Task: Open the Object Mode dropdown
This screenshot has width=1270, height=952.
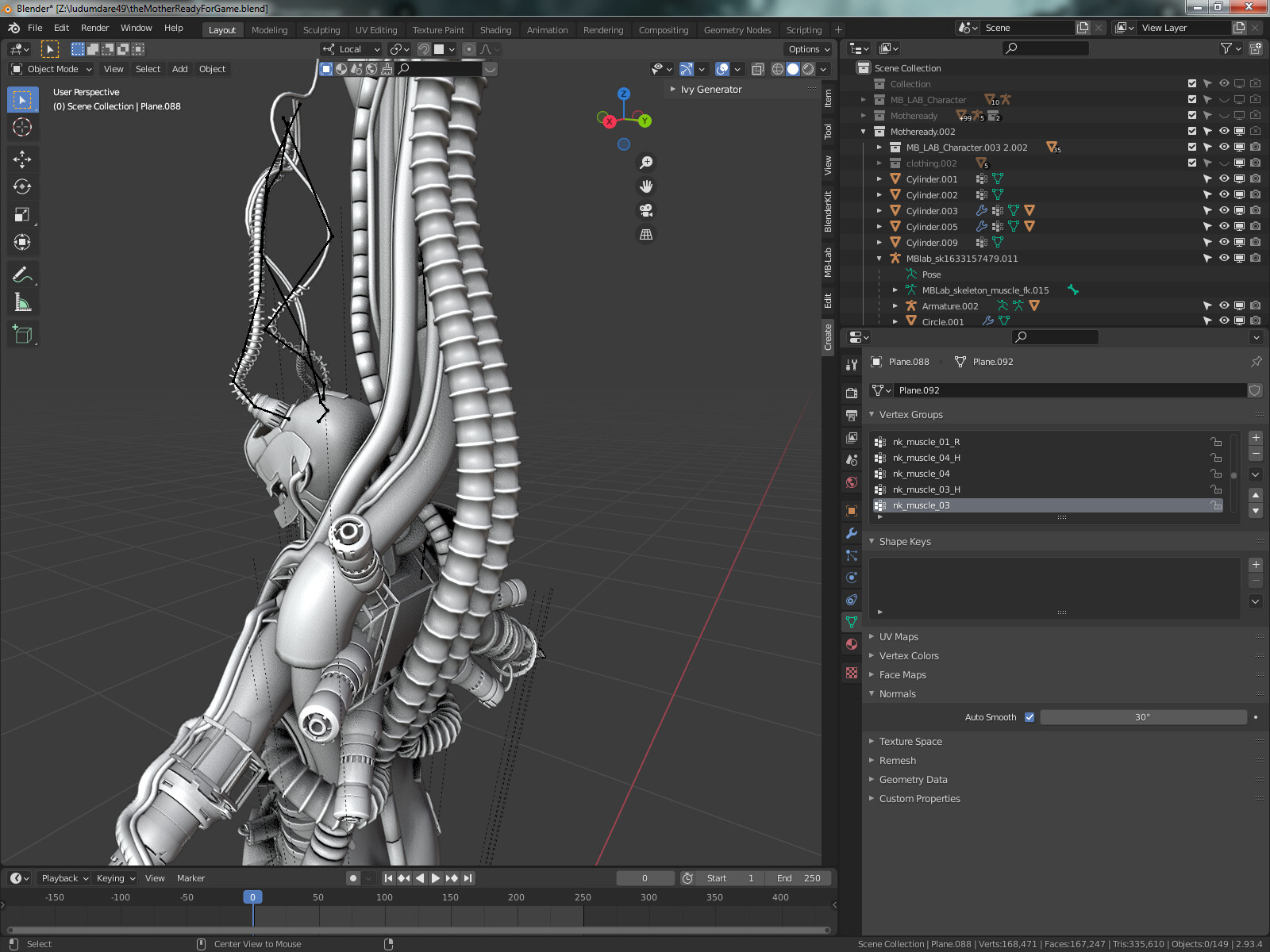Action: click(x=52, y=69)
